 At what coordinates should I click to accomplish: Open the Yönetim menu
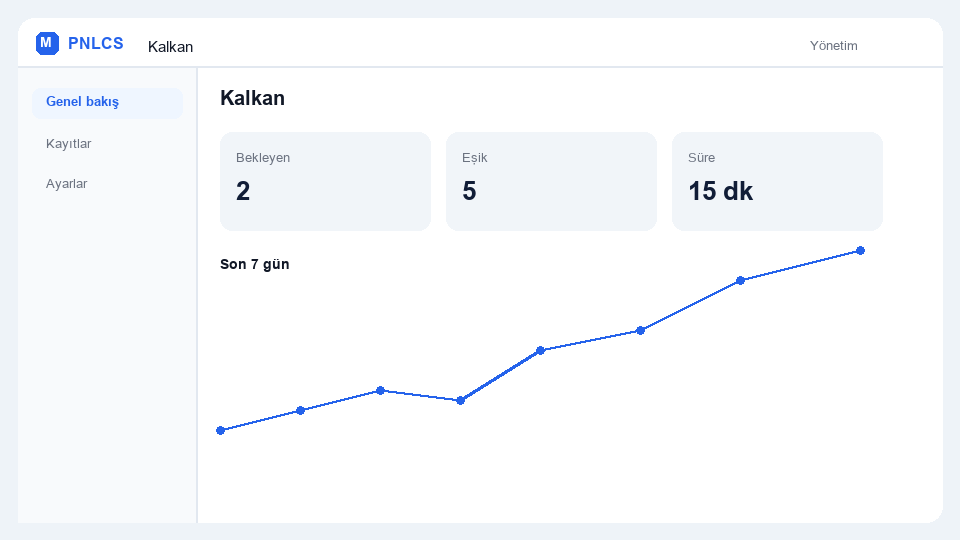833,46
